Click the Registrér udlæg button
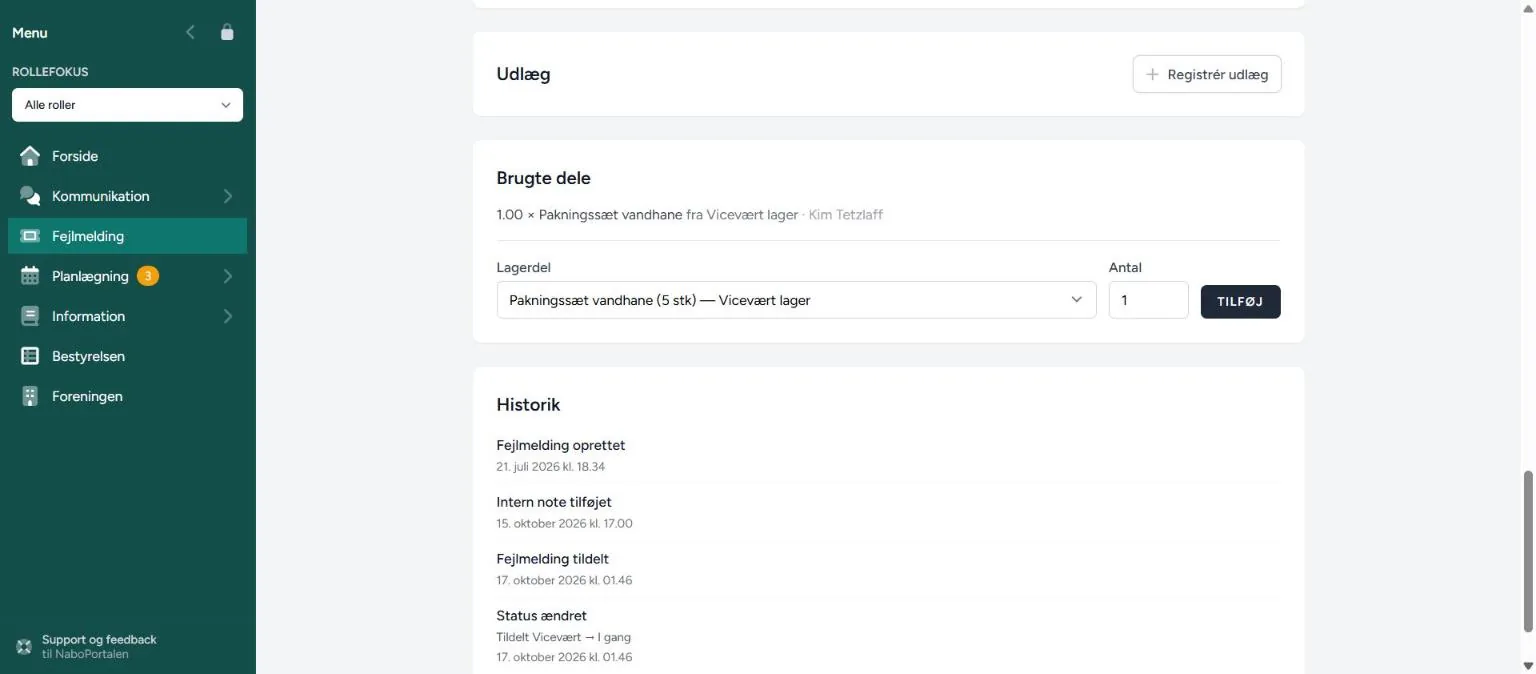 (1207, 74)
